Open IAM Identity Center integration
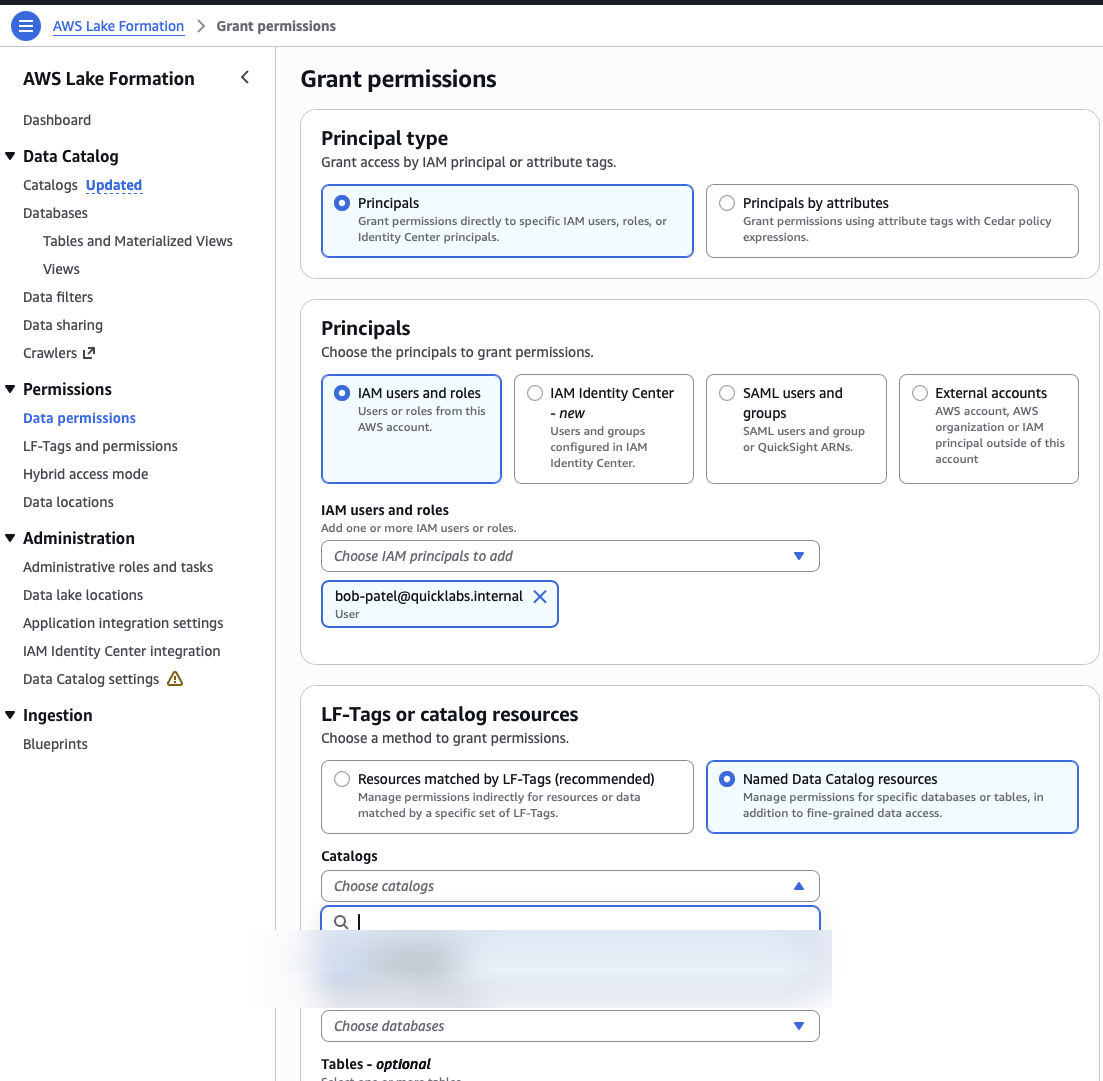Image resolution: width=1103 pixels, height=1081 pixels. (122, 652)
